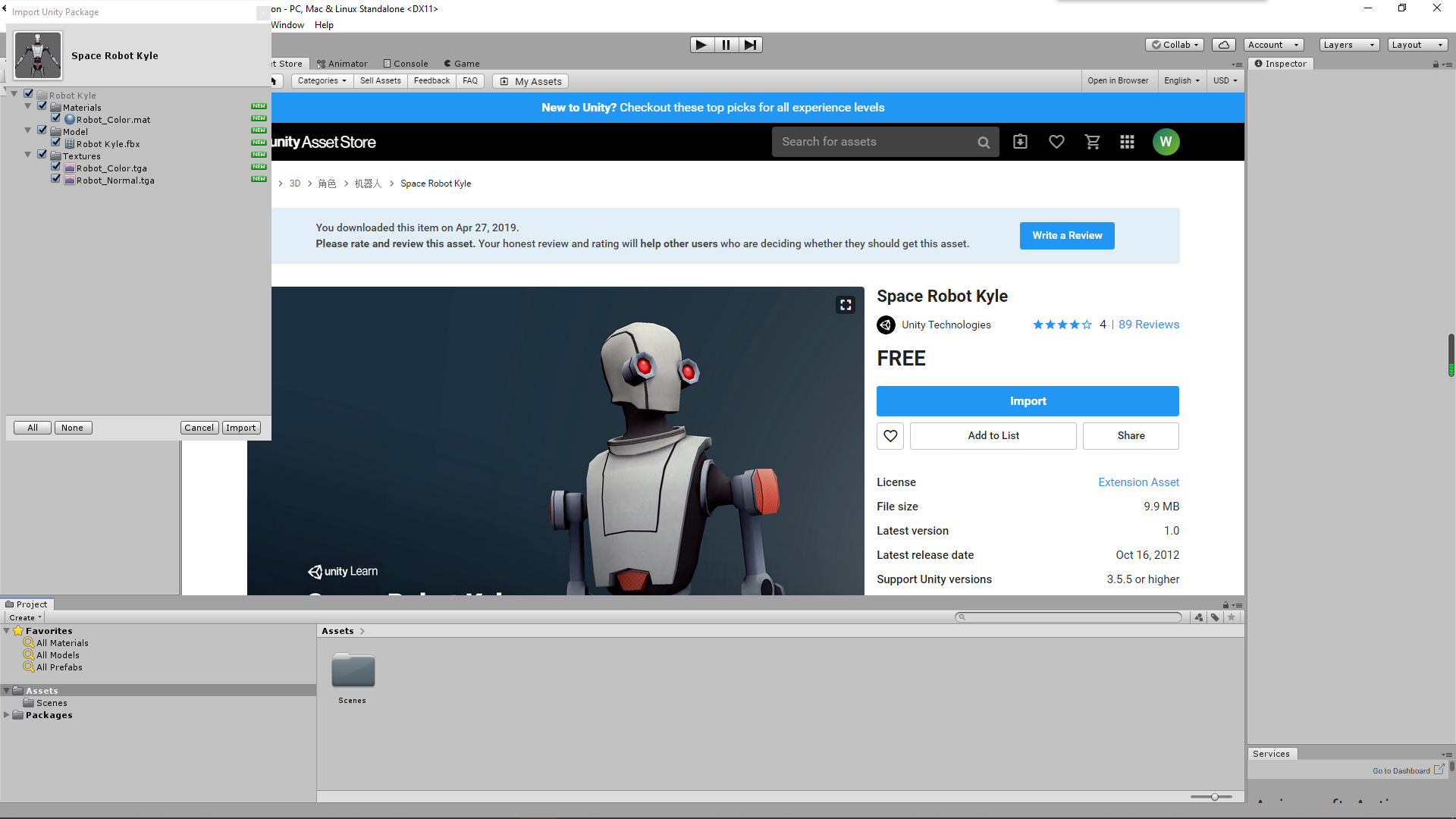Open the Account dropdown
This screenshot has width=1456, height=819.
[1274, 45]
